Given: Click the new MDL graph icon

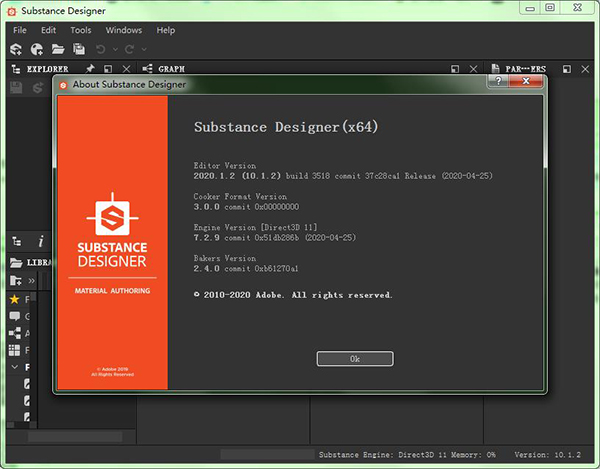Looking at the screenshot, I should point(37,49).
